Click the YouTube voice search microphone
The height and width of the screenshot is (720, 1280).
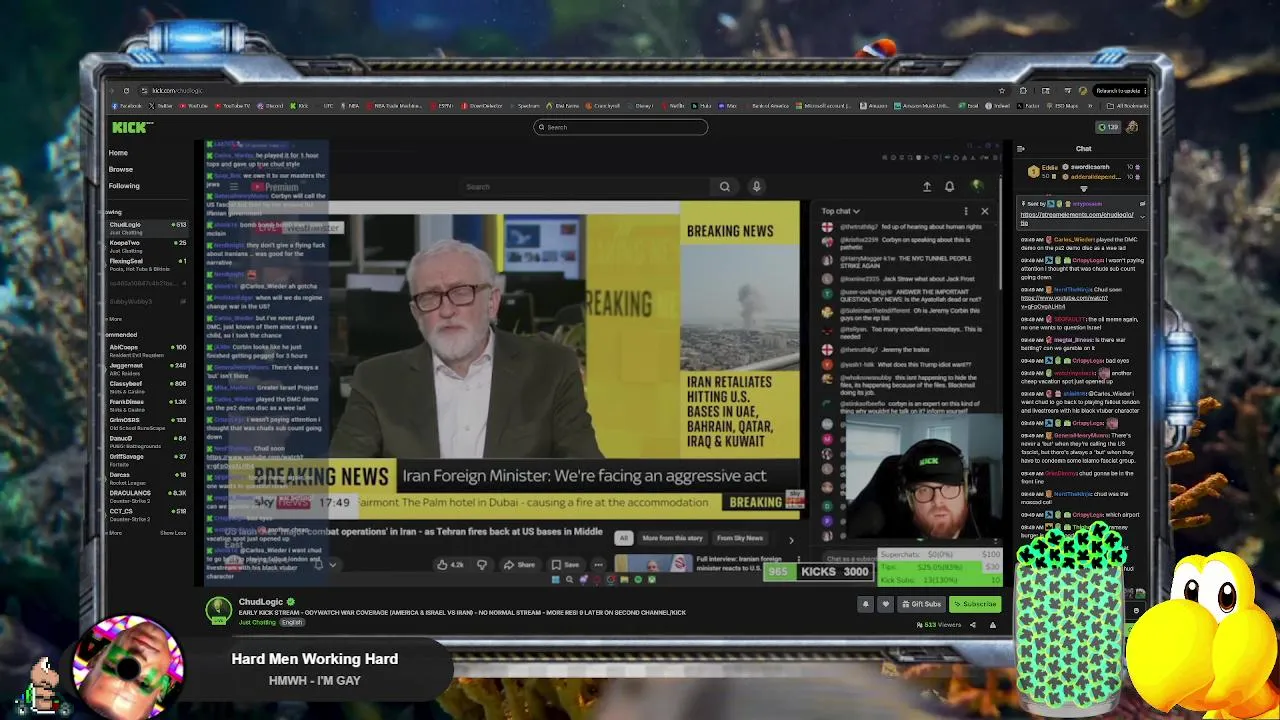pyautogui.click(x=756, y=186)
